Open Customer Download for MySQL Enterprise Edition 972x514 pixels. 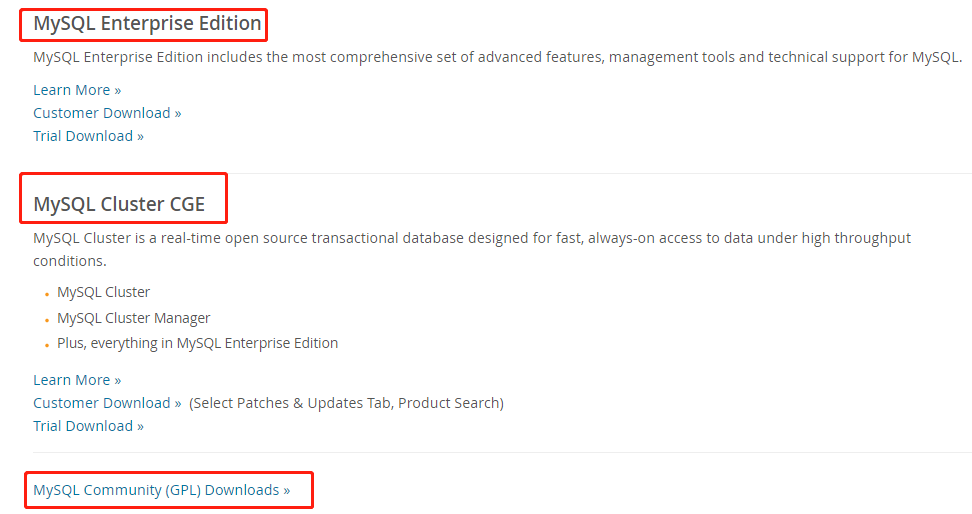tap(107, 113)
